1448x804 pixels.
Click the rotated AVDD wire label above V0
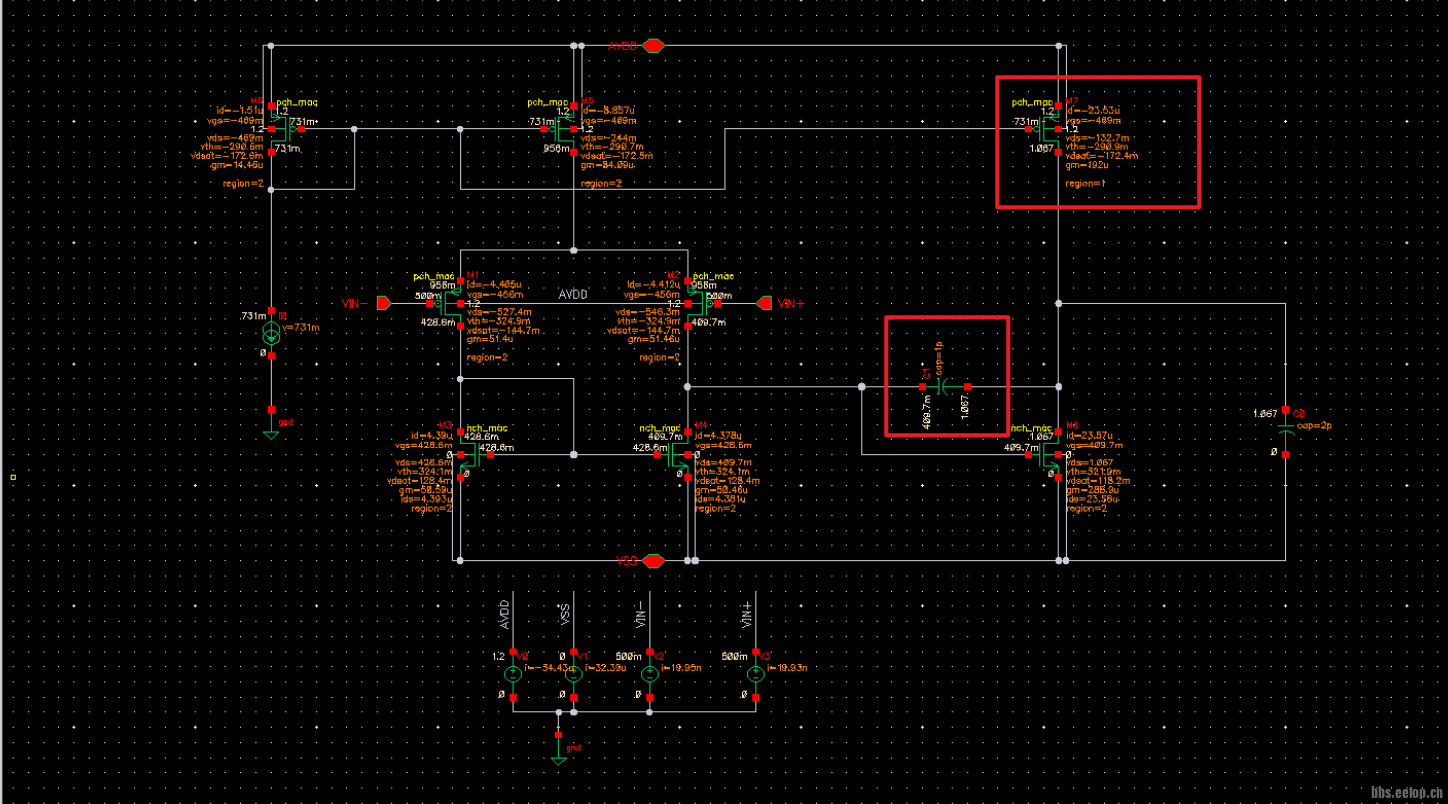coord(504,615)
